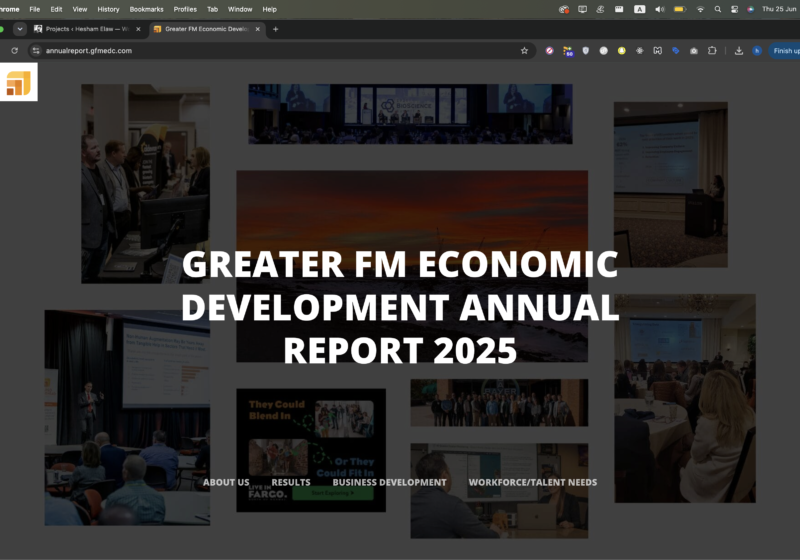Click the keyboard input source A icon
This screenshot has height=560, width=800.
tap(639, 9)
